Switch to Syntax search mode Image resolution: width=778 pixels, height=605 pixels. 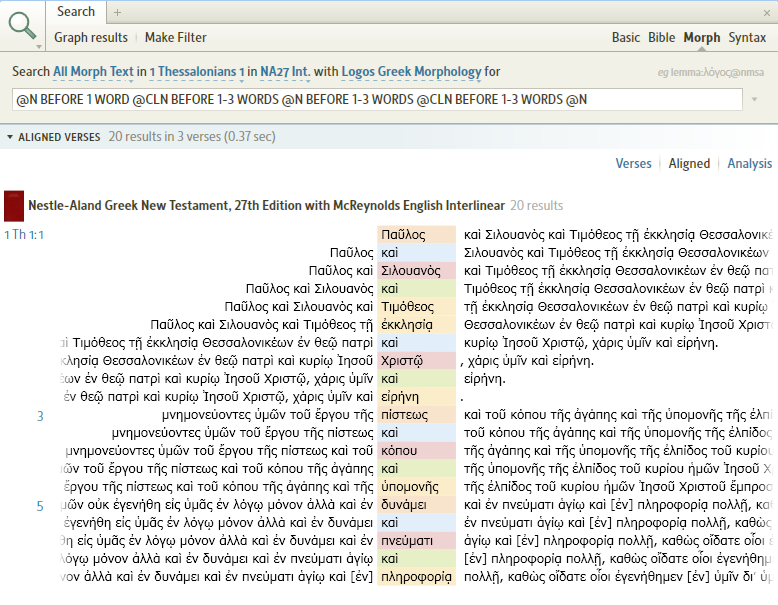(x=747, y=37)
